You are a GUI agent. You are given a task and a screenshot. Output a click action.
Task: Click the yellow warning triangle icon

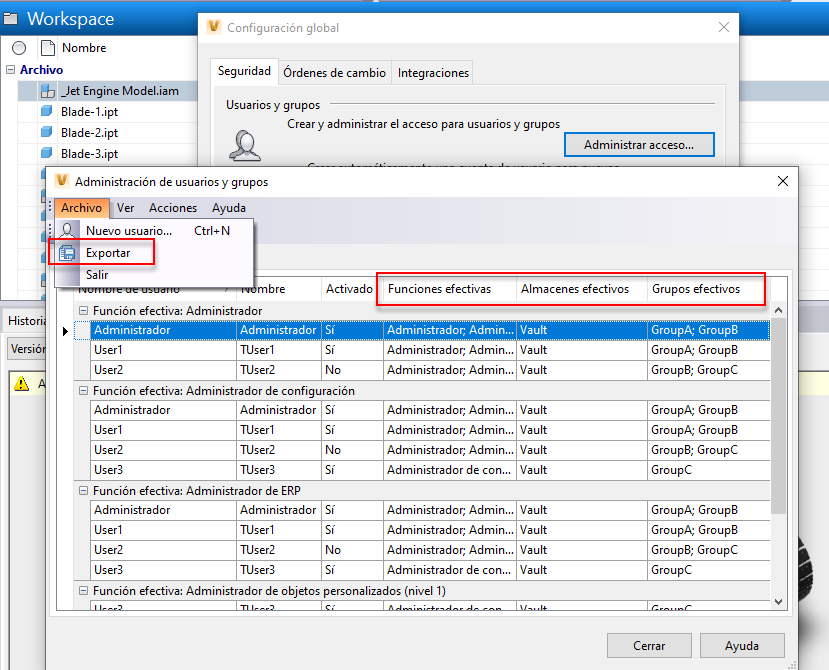(21, 383)
